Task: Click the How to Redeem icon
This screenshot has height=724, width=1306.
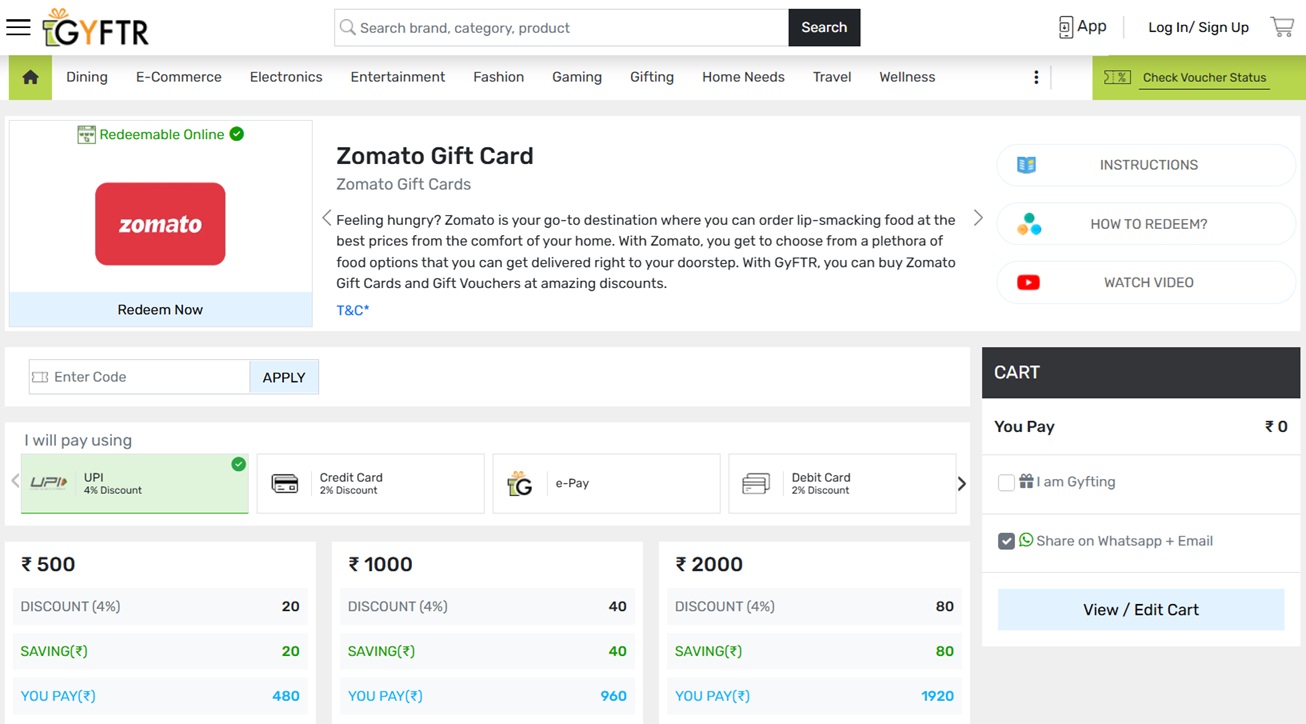Action: [x=1028, y=224]
